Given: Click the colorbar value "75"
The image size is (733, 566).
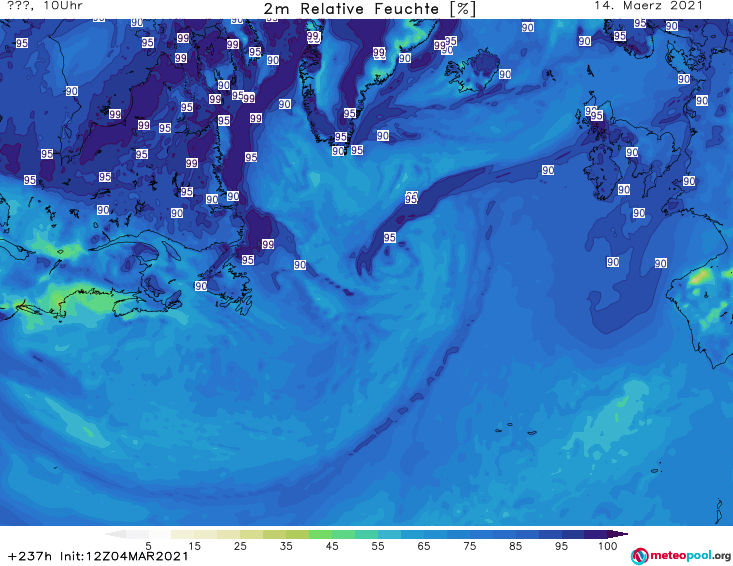Looking at the screenshot, I should (x=469, y=546).
